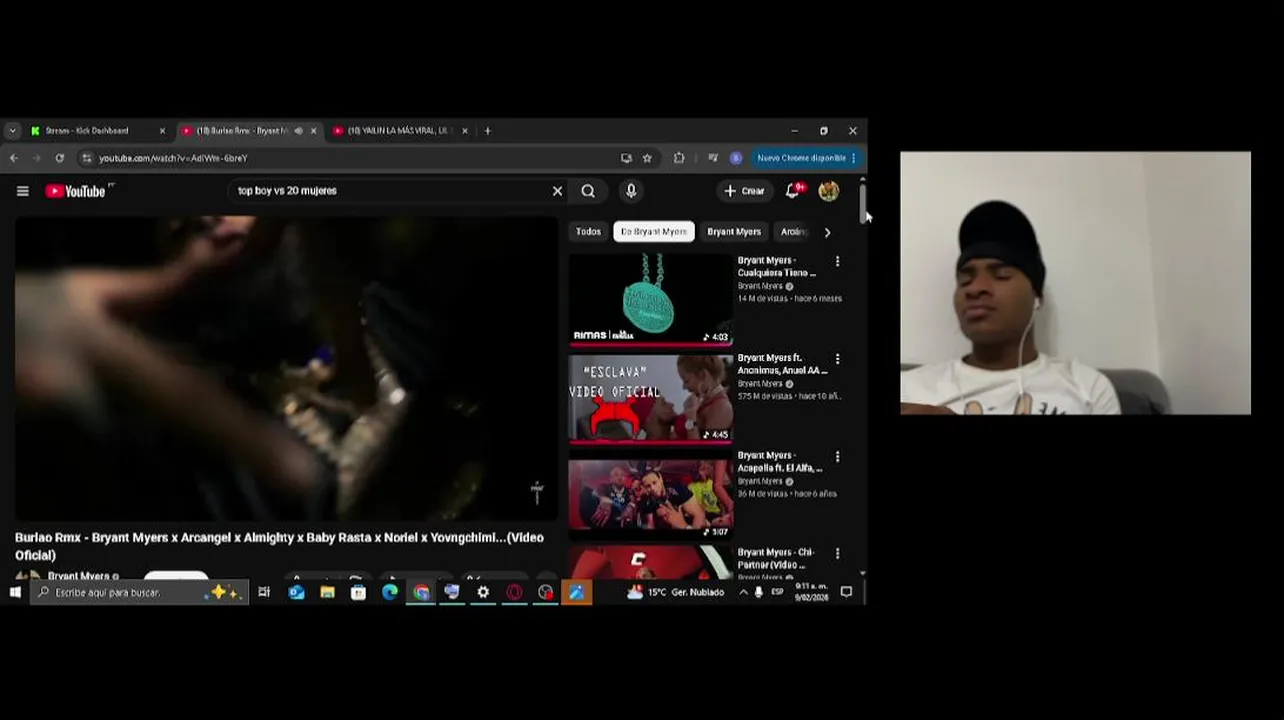1284x720 pixels.
Task: Open Chrome from taskbar
Action: 421,592
